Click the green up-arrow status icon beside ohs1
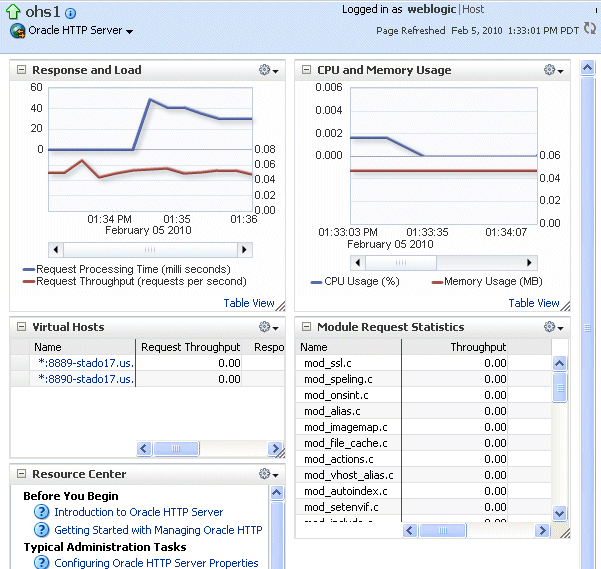601x569 pixels. 14,12
